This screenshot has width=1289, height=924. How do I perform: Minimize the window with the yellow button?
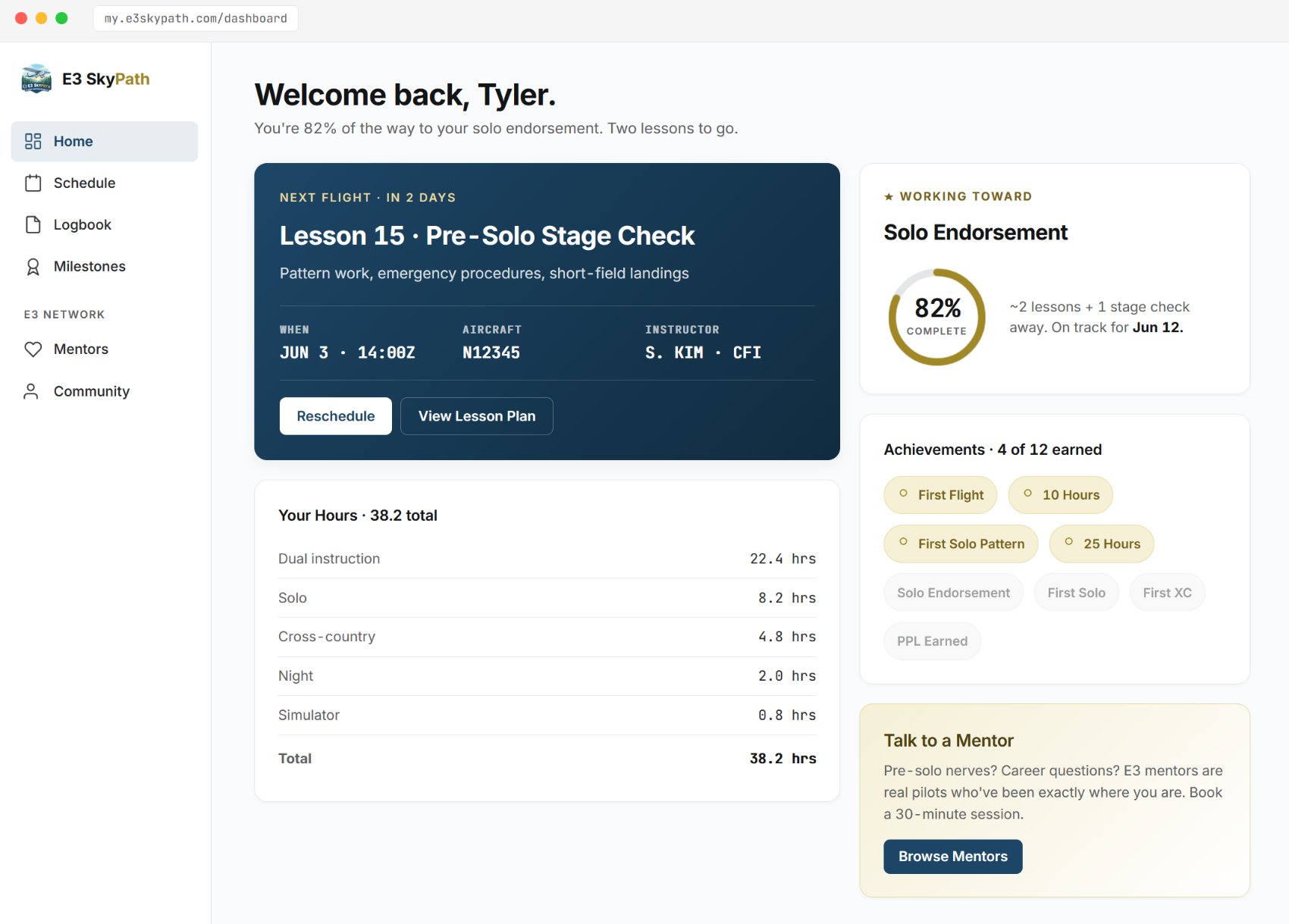(42, 18)
